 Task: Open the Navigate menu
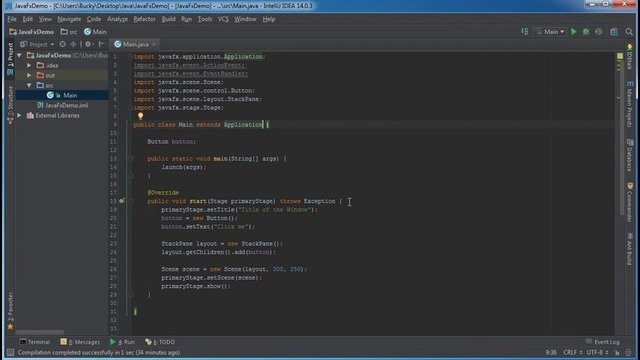(x=69, y=19)
